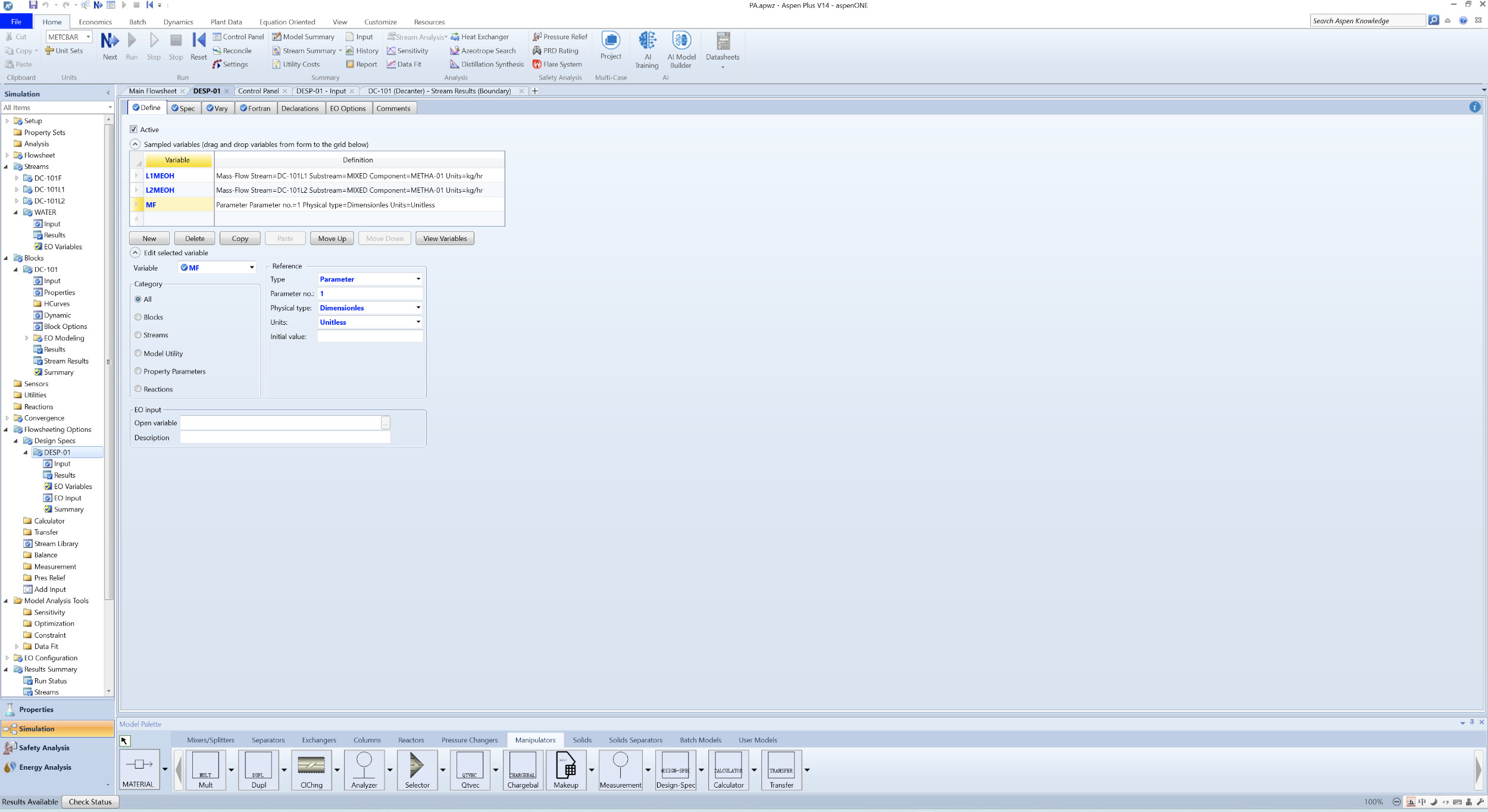The image size is (1488, 812).
Task: Launch Azeotrope Search
Action: click(483, 51)
